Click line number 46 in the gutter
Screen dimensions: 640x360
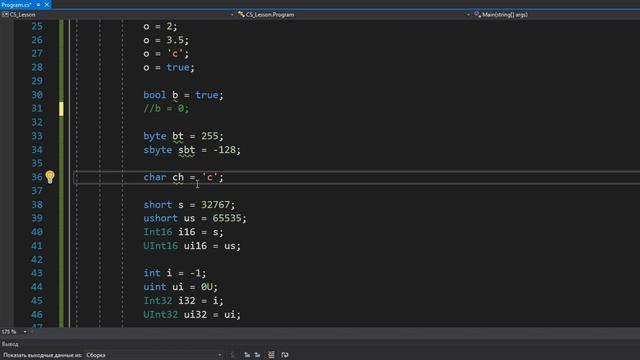point(37,315)
